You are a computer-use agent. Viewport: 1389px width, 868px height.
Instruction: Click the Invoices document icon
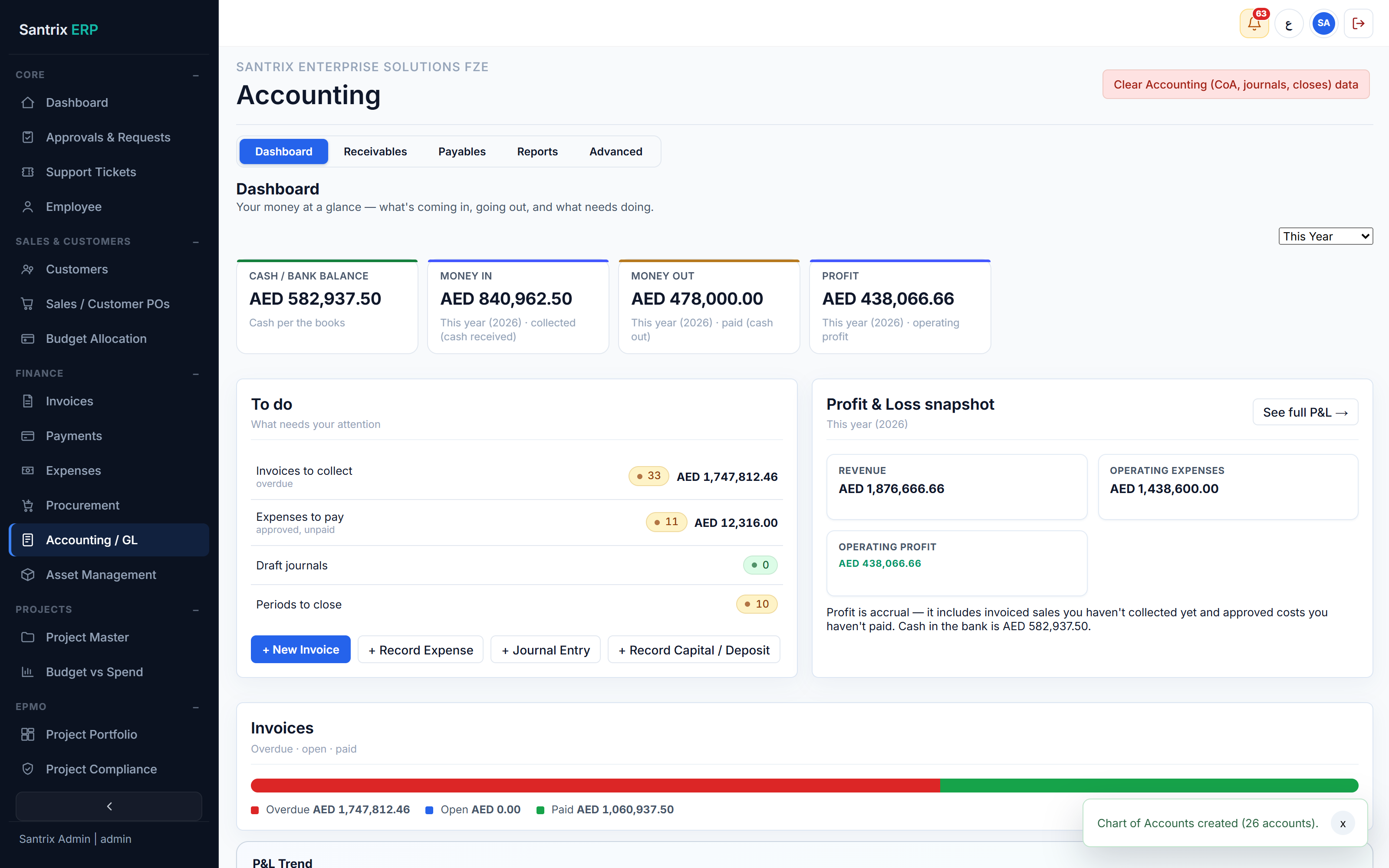click(27, 401)
